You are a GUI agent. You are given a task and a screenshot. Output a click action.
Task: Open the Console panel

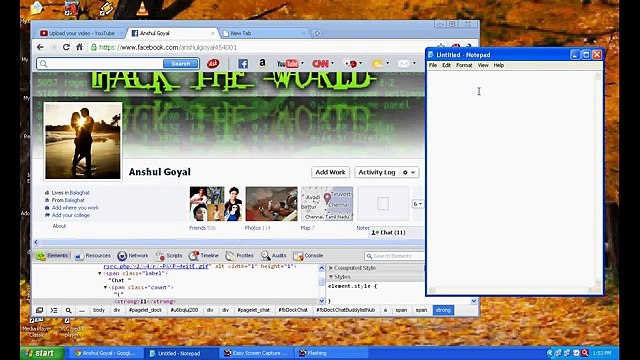click(309, 256)
